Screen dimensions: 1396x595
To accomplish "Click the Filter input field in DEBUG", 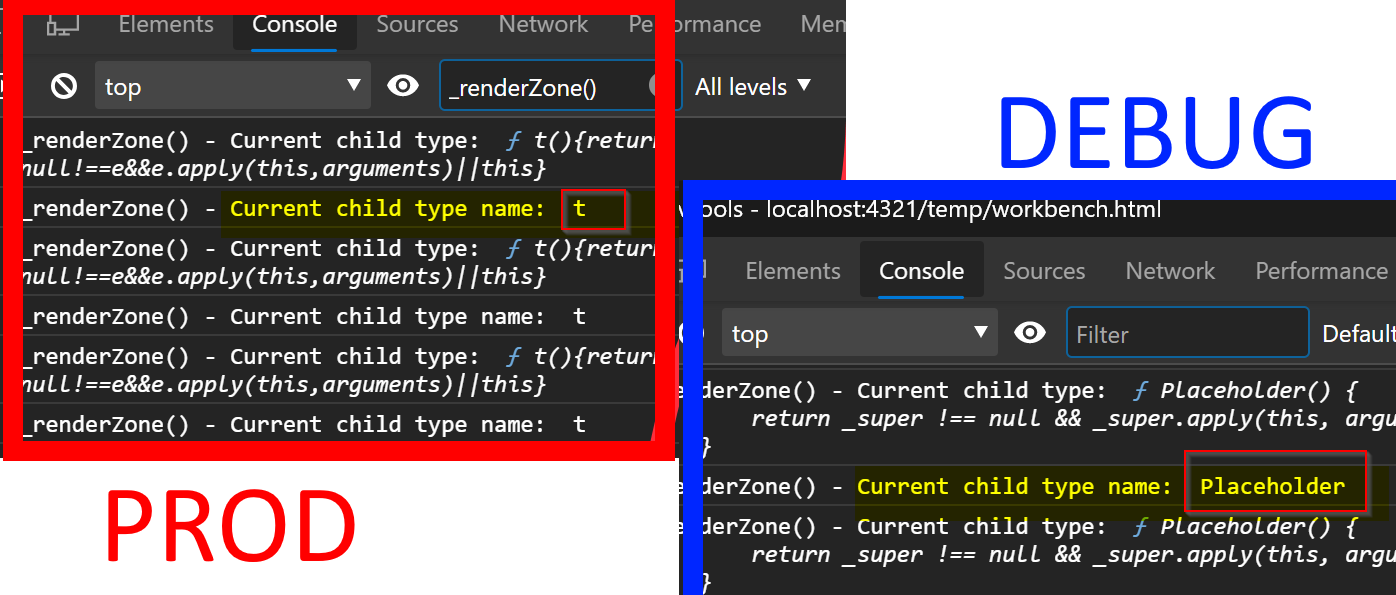I will 1187,333.
